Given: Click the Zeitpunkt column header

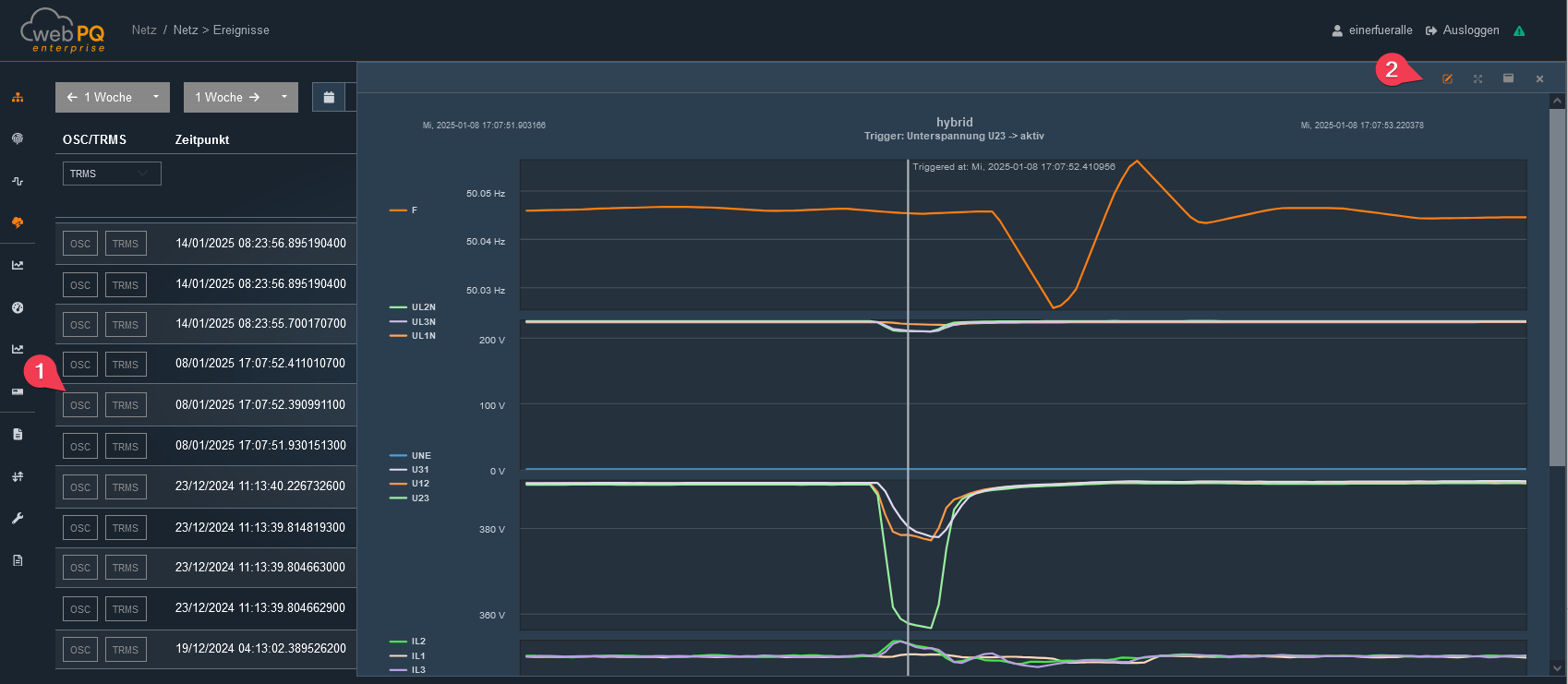Looking at the screenshot, I should (202, 139).
